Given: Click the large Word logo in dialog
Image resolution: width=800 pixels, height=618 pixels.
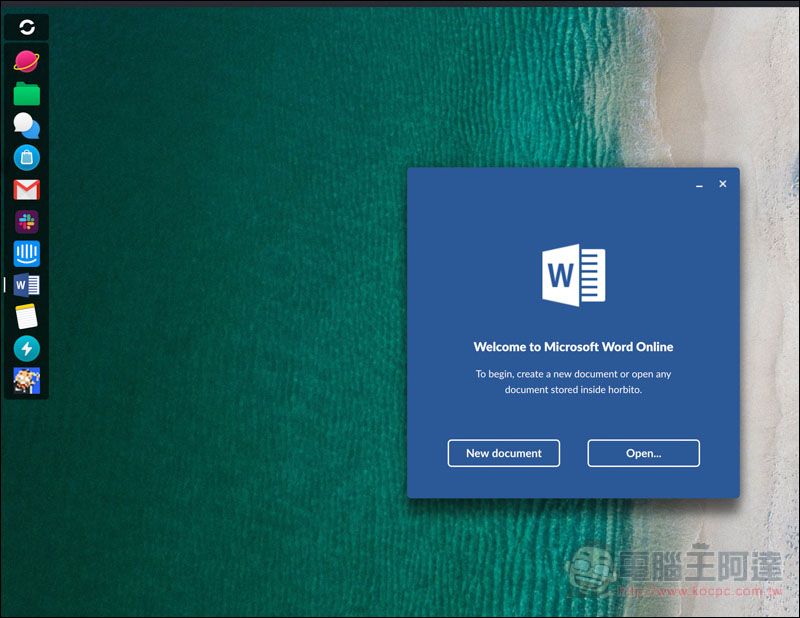Looking at the screenshot, I should (x=573, y=275).
